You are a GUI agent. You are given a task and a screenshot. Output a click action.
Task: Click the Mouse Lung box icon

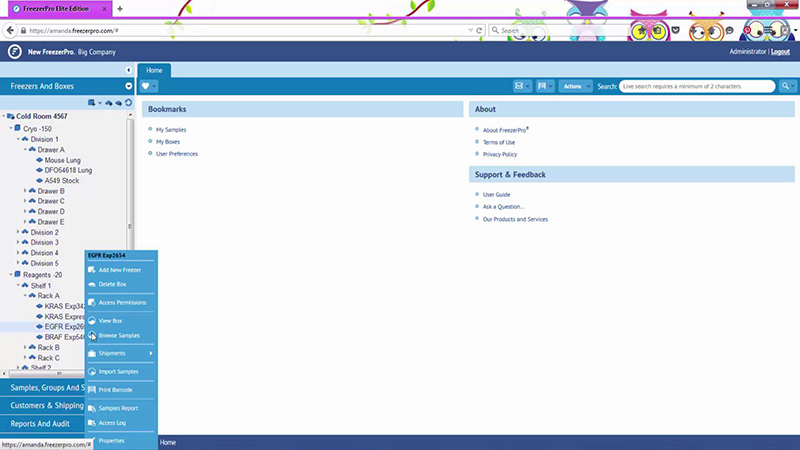[39, 160]
